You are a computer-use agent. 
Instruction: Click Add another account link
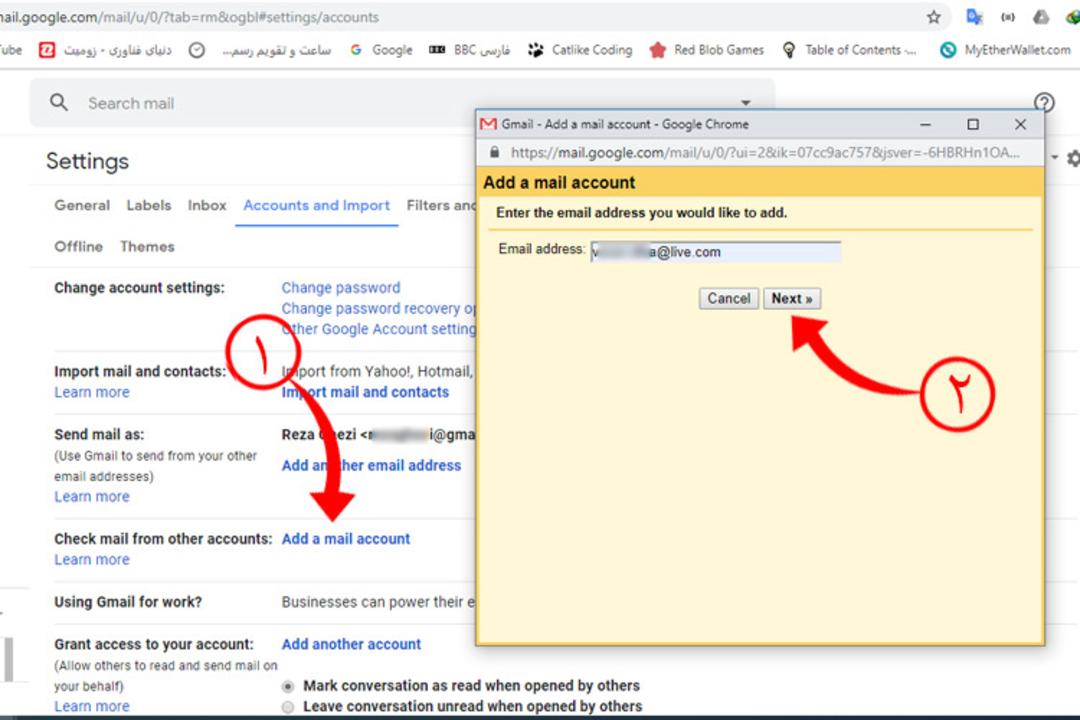[x=351, y=644]
